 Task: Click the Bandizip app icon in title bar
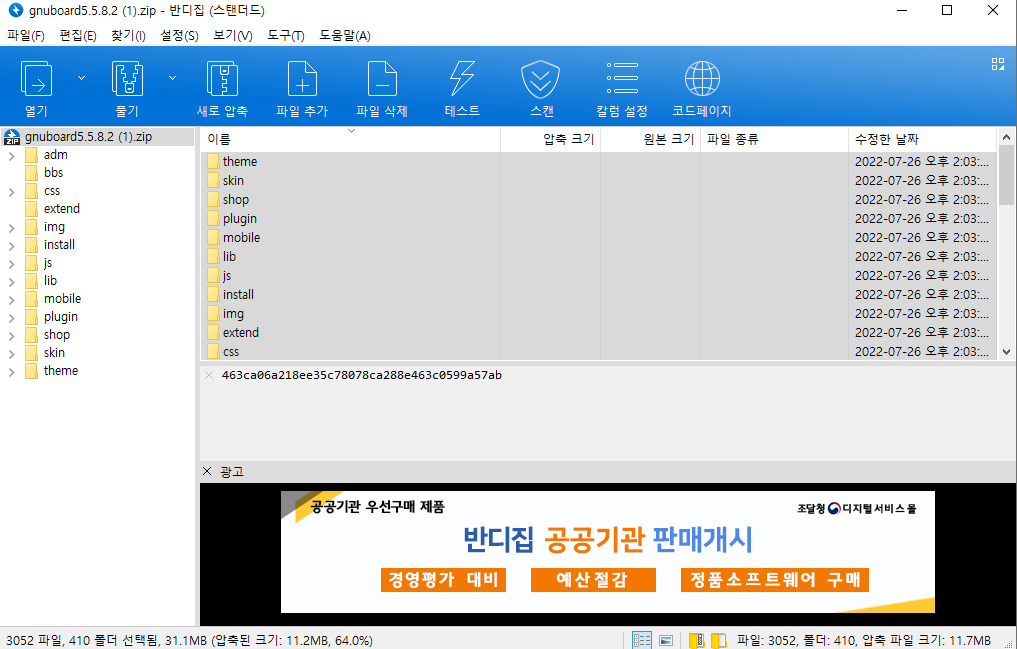16,10
